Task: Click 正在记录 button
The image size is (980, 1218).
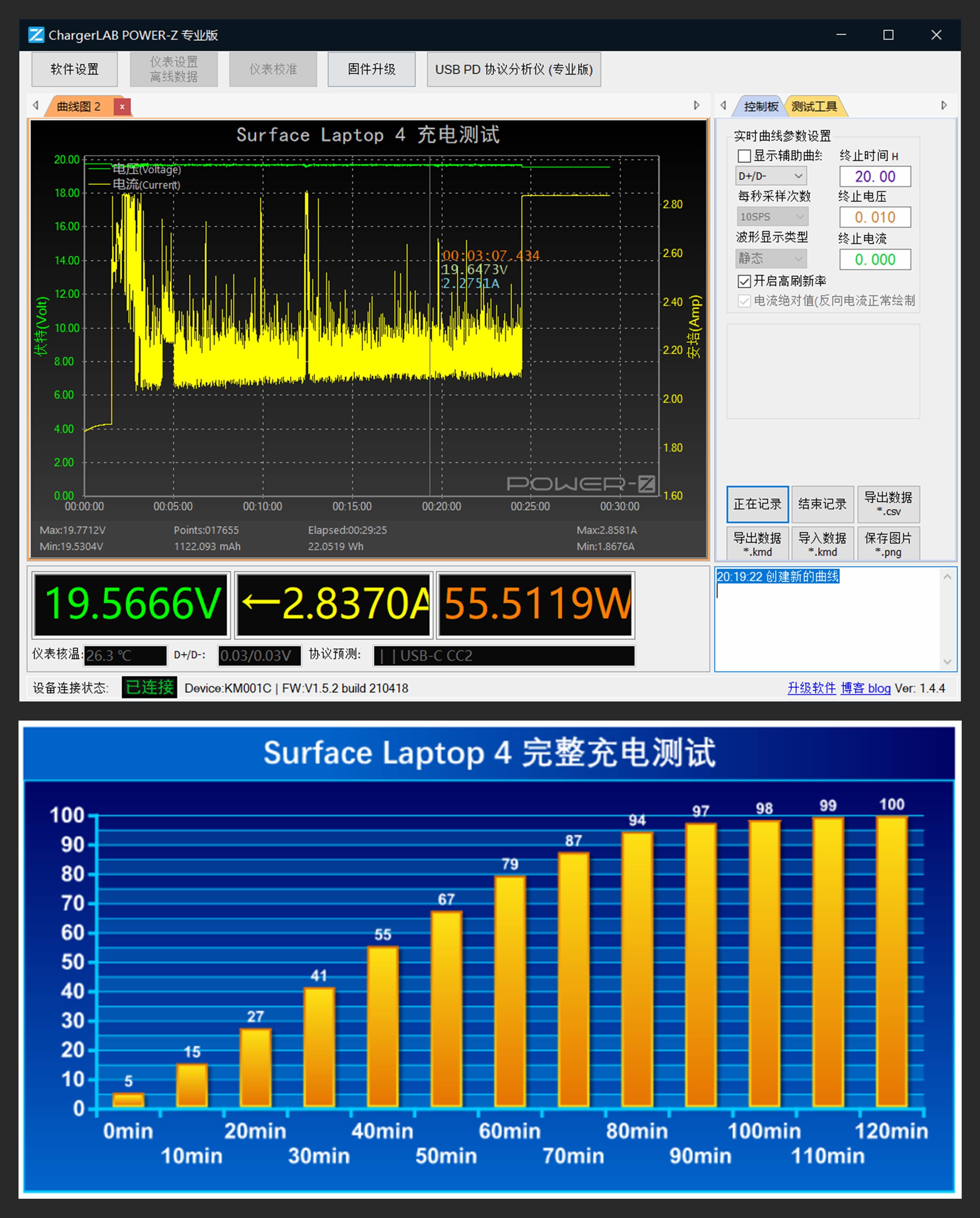Action: click(757, 504)
